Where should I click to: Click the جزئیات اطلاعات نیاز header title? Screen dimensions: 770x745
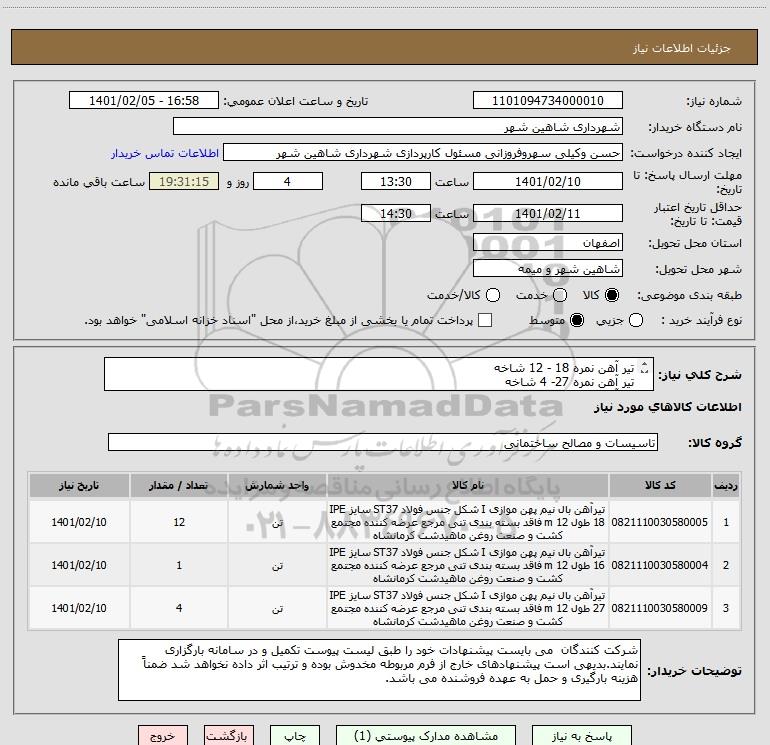(x=681, y=48)
